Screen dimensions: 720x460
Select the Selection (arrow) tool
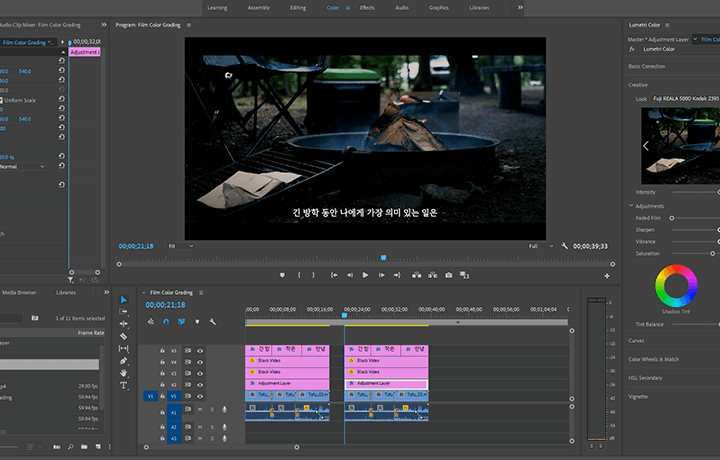click(x=124, y=300)
